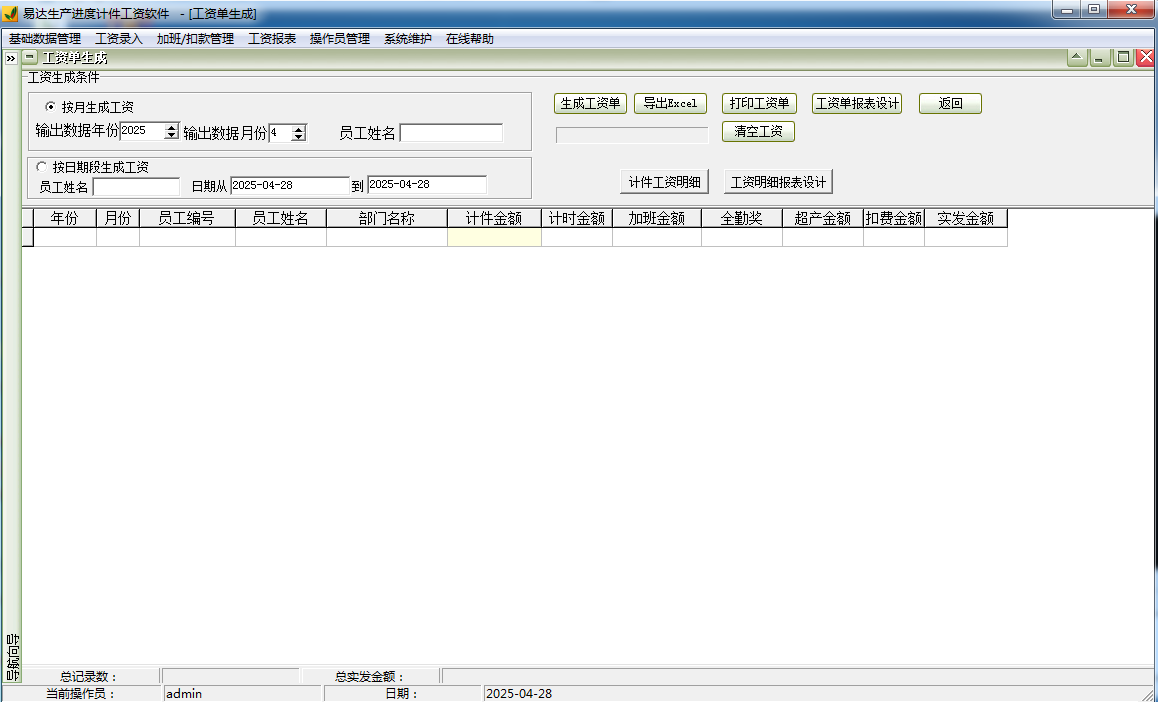Open the 基础数据管理 menu
The width and height of the screenshot is (1158, 702).
pos(46,37)
